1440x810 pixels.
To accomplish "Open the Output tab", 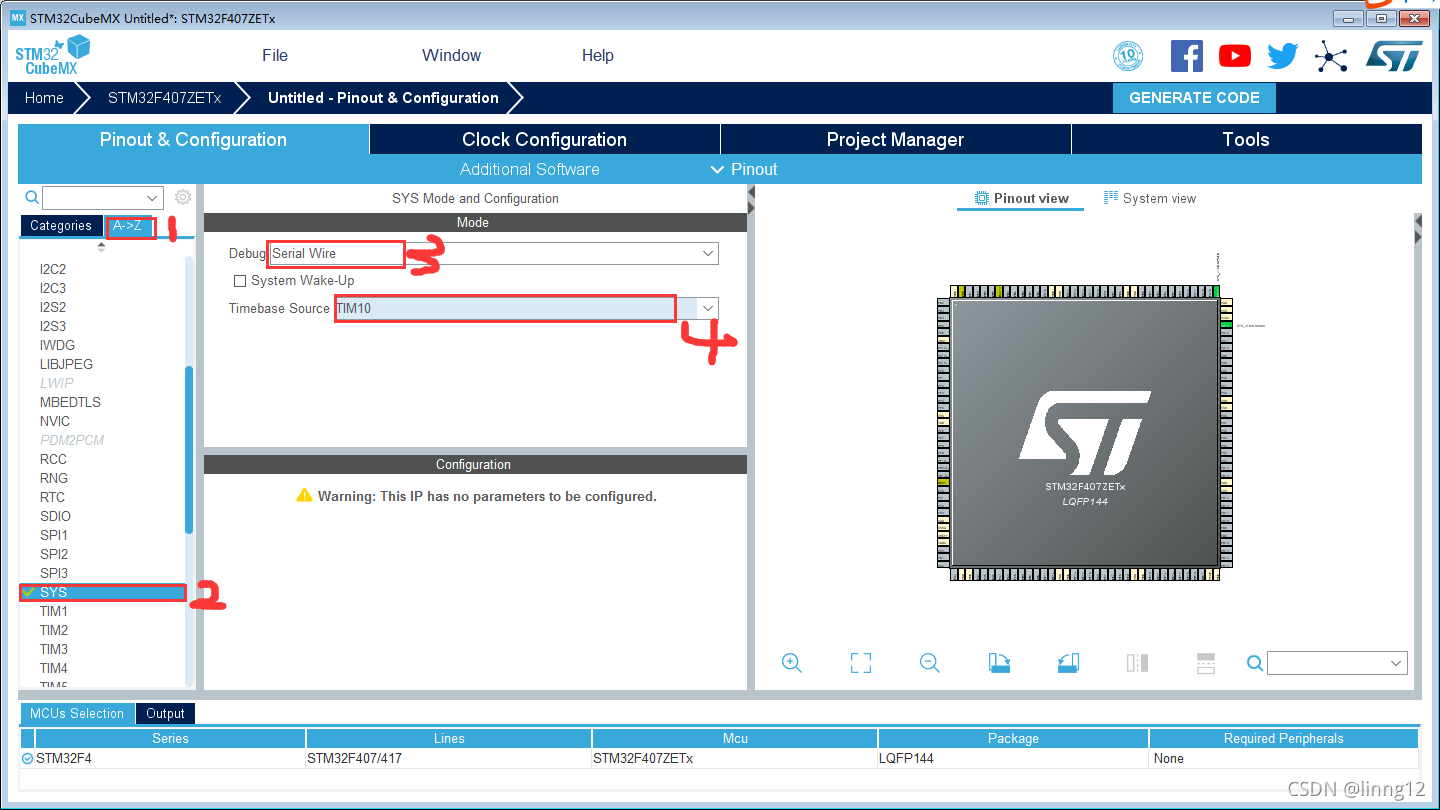I will point(165,713).
